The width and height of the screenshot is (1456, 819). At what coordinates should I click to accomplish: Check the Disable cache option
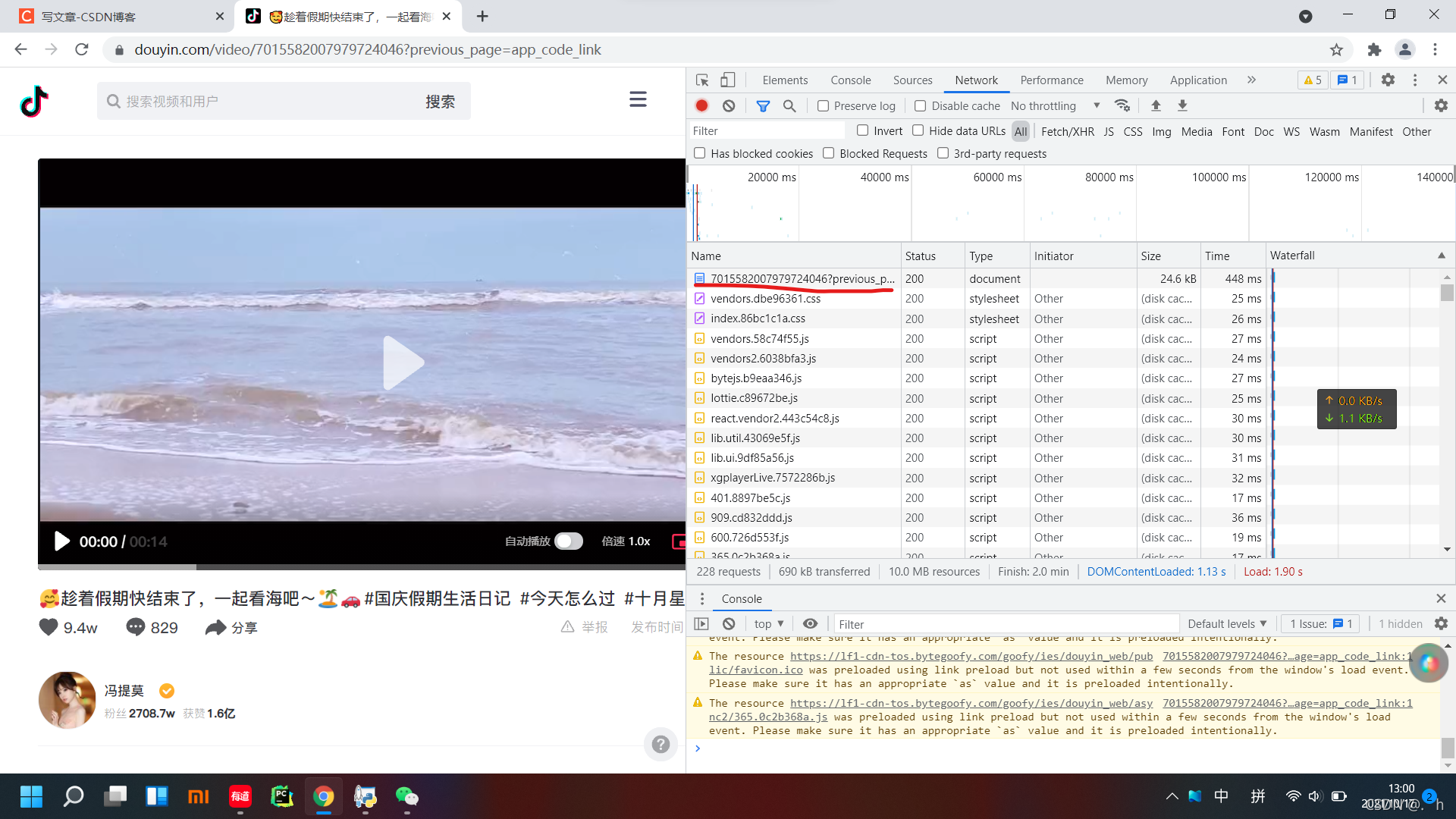click(x=920, y=105)
